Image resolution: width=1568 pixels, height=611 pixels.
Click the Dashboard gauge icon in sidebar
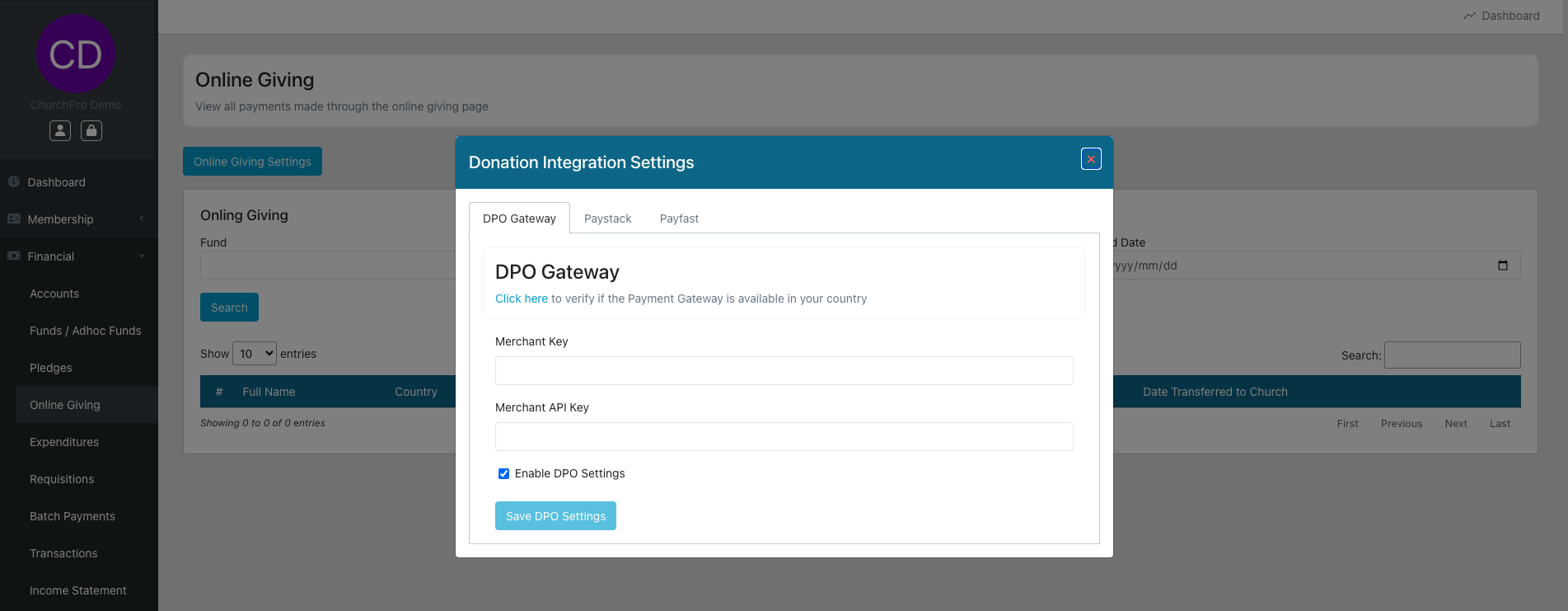14,181
